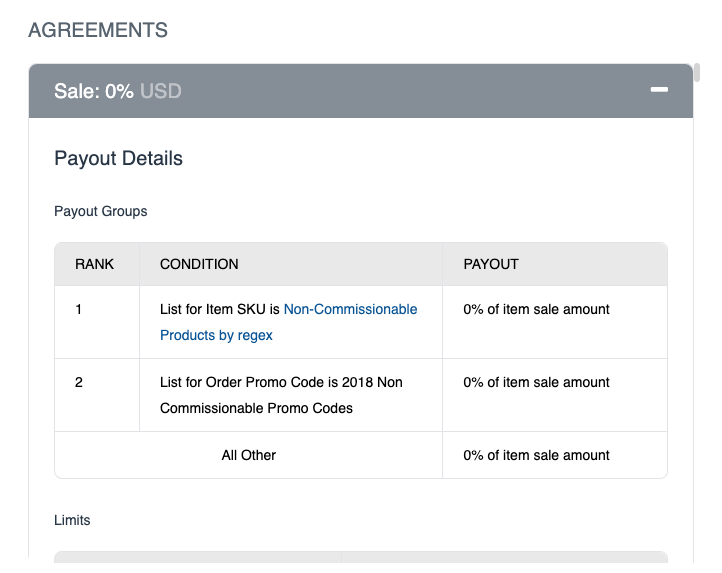The image size is (722, 573).
Task: Open Non-Commissionable Products by regex link
Action: [288, 322]
